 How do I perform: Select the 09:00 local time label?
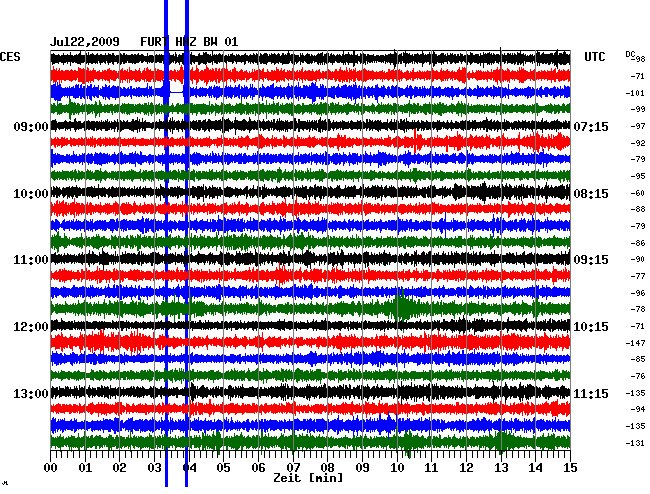(31, 126)
